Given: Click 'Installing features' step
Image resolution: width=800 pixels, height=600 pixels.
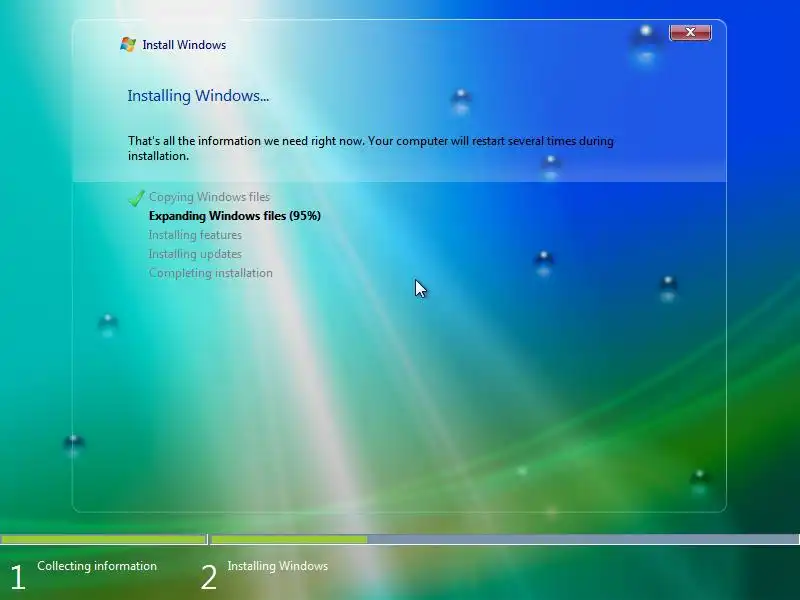Looking at the screenshot, I should click(195, 235).
